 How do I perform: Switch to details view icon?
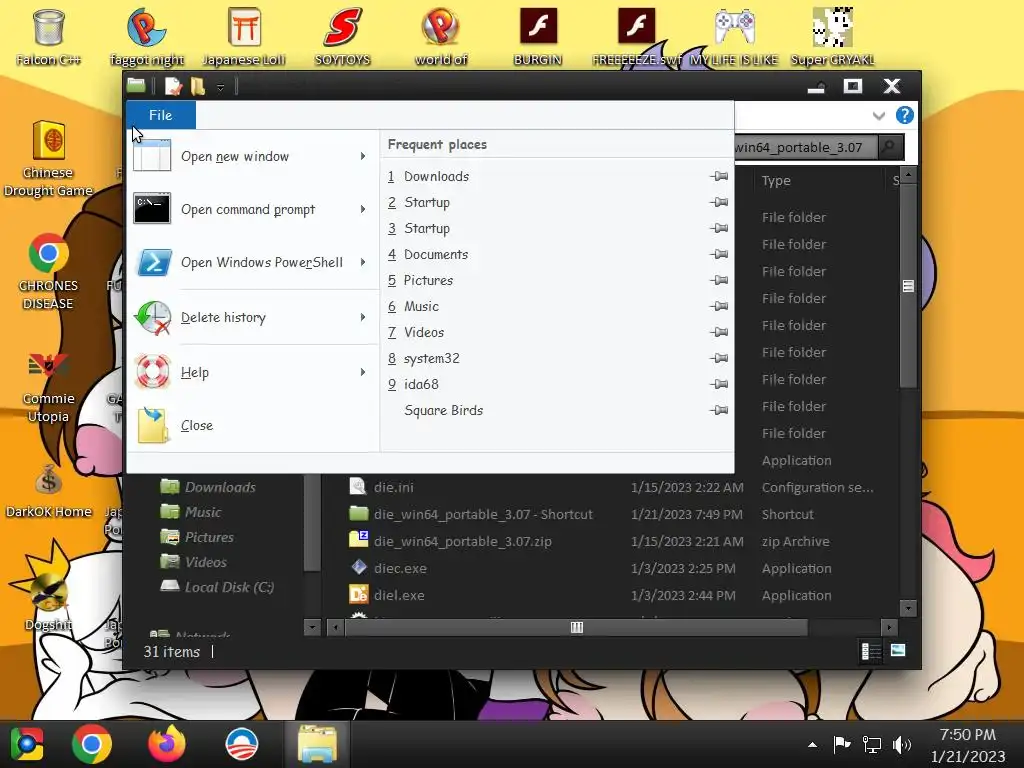(871, 651)
